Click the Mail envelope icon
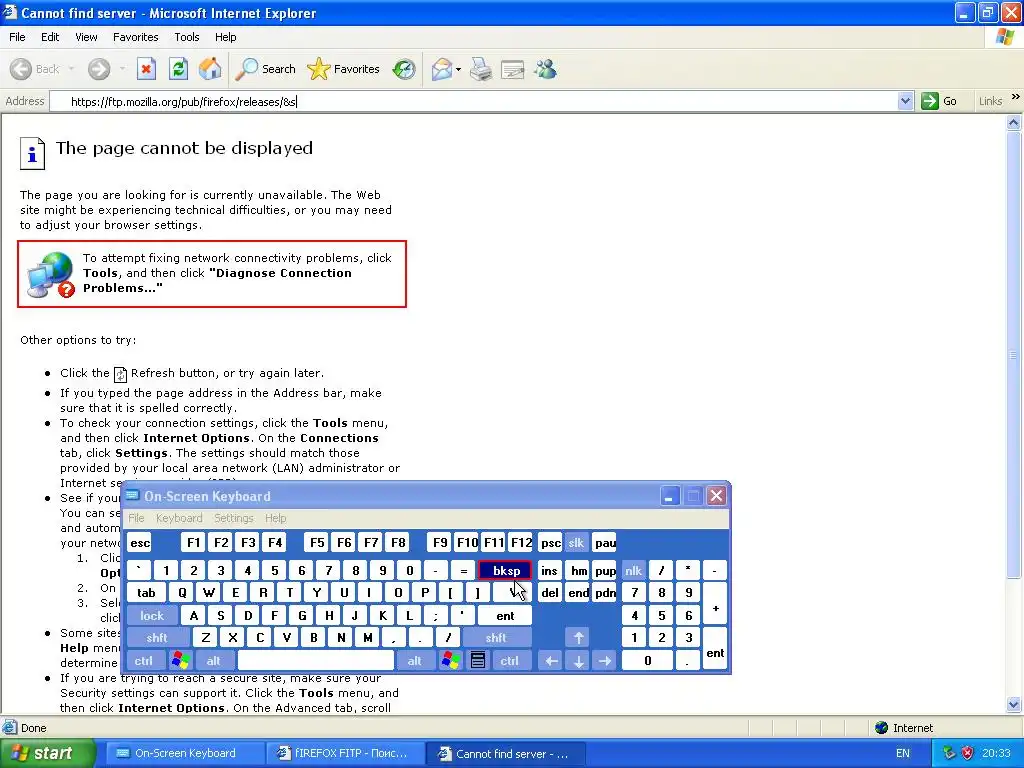Viewport: 1024px width, 768px height. 442,69
